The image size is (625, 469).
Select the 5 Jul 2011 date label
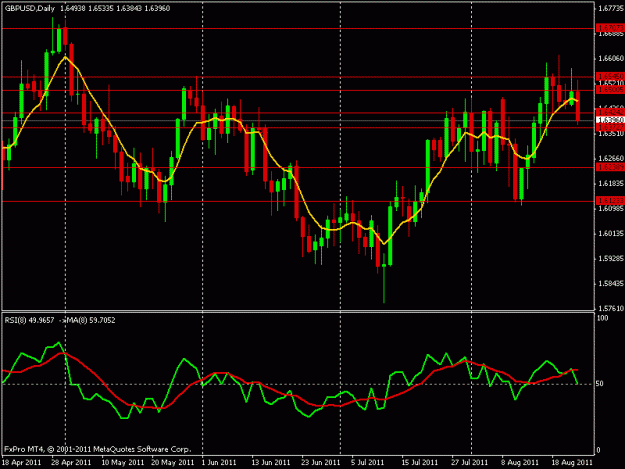click(x=368, y=463)
